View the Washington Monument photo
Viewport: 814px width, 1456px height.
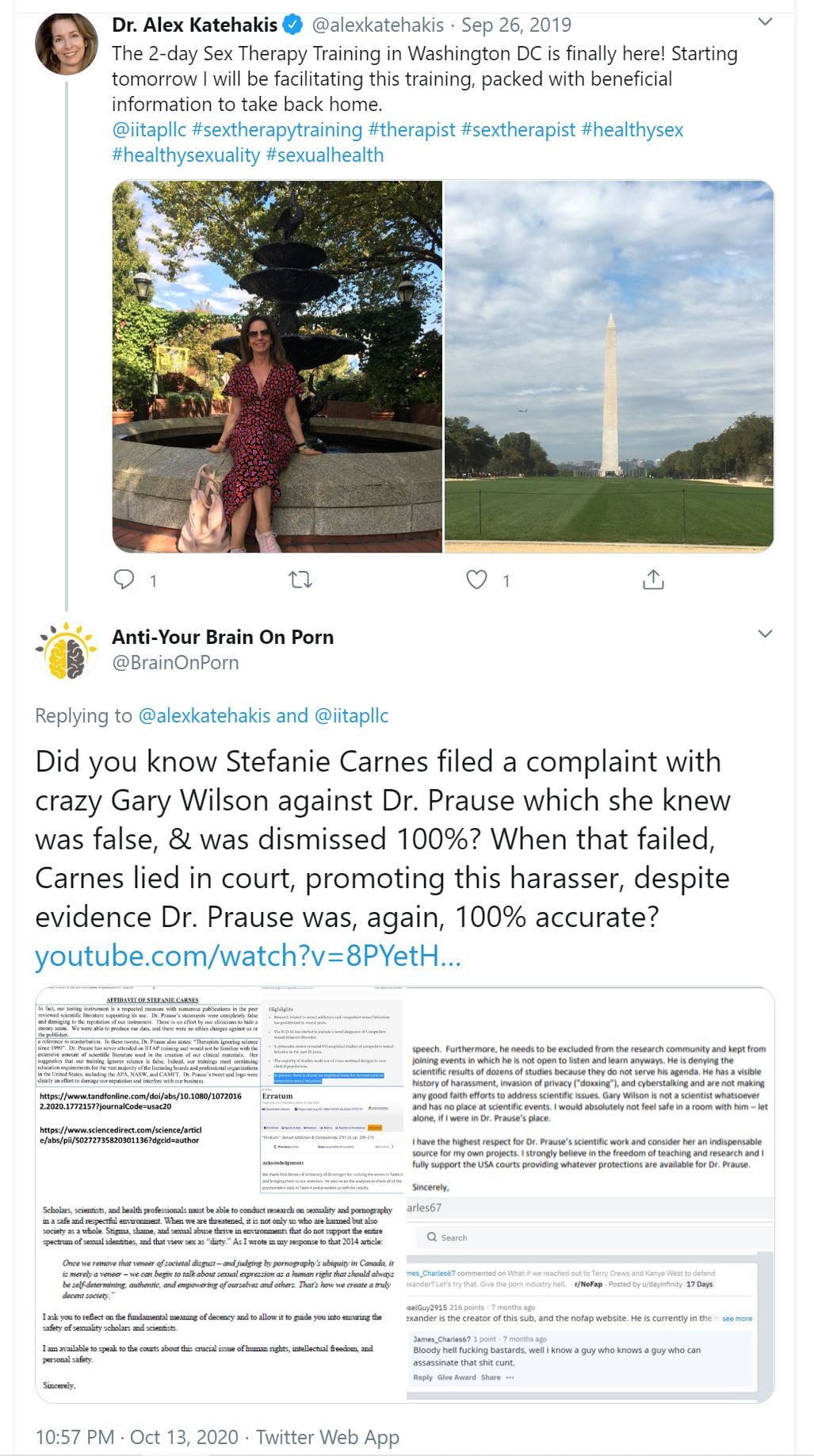[609, 366]
